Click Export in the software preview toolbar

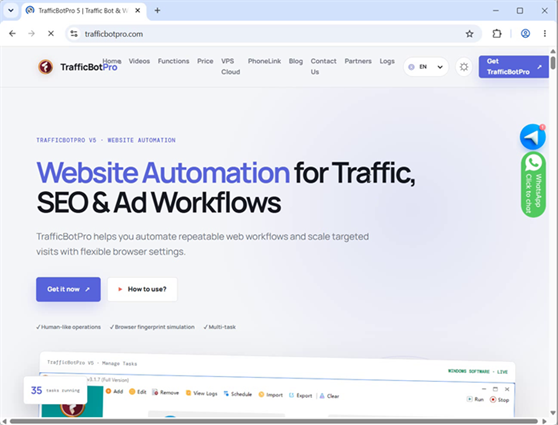(300, 395)
